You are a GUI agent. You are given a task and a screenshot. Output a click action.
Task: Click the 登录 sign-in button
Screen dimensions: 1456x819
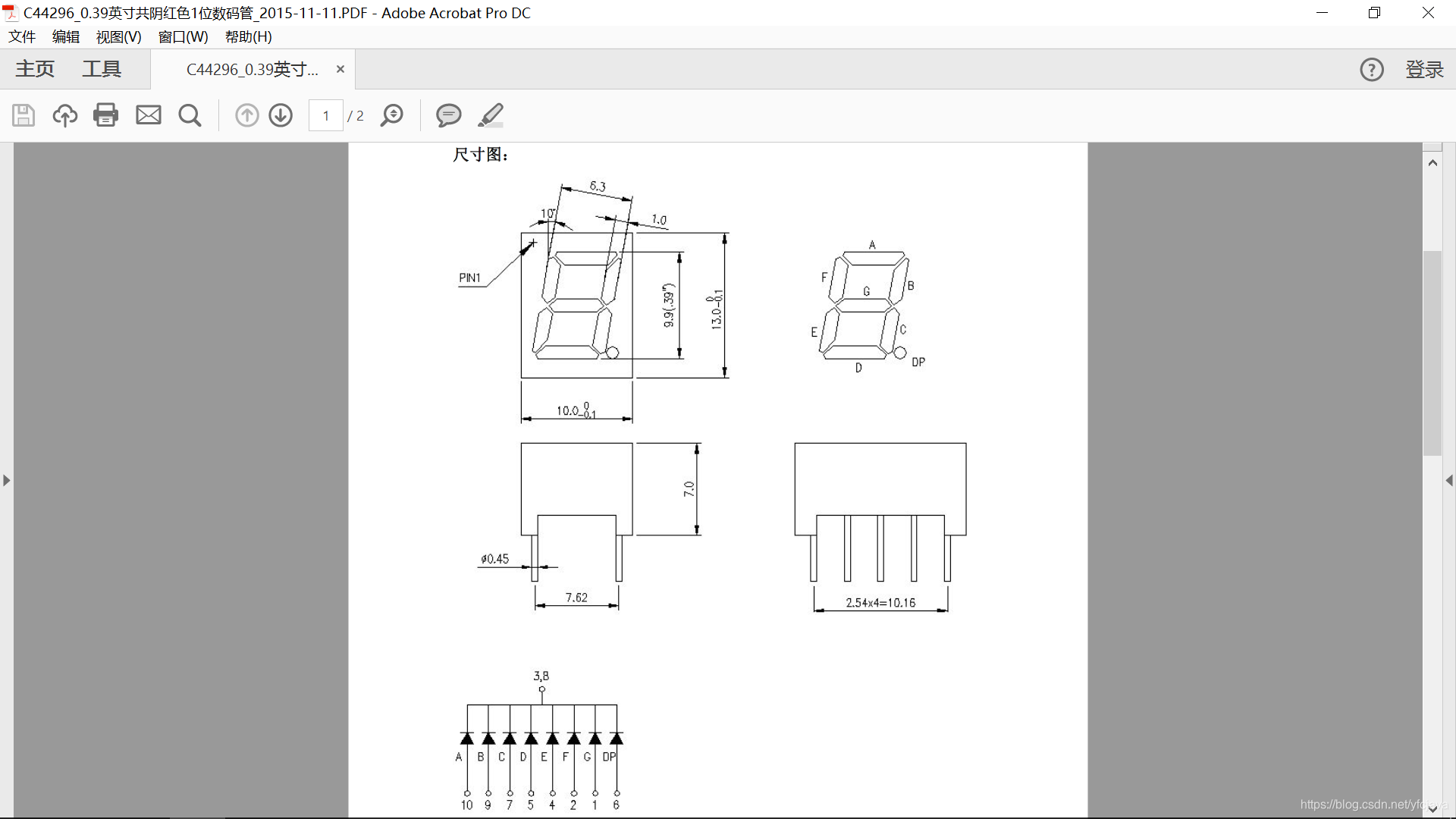[x=1424, y=70]
